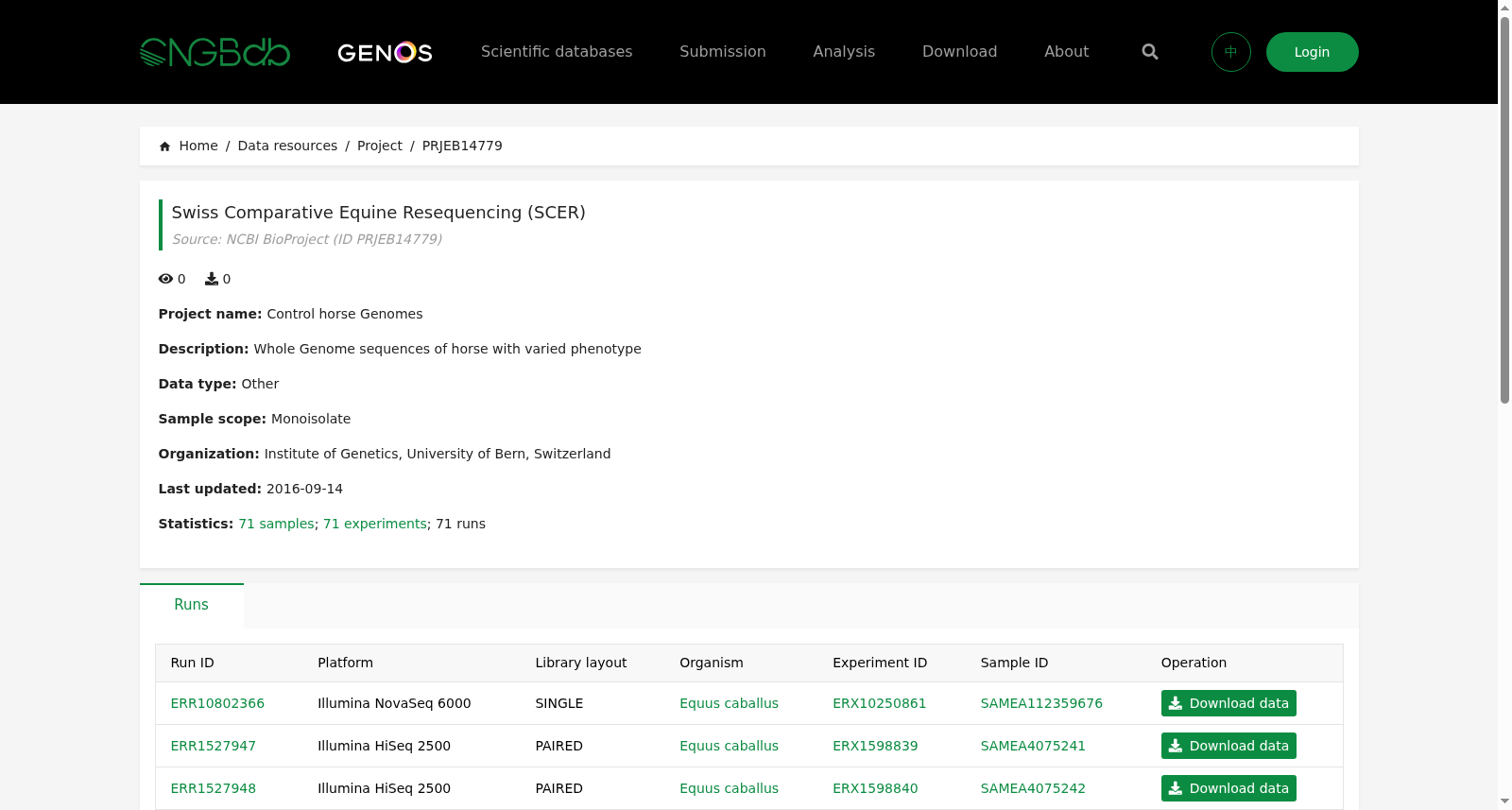
Task: Download data for run ERR1527948
Action: [x=1228, y=788]
